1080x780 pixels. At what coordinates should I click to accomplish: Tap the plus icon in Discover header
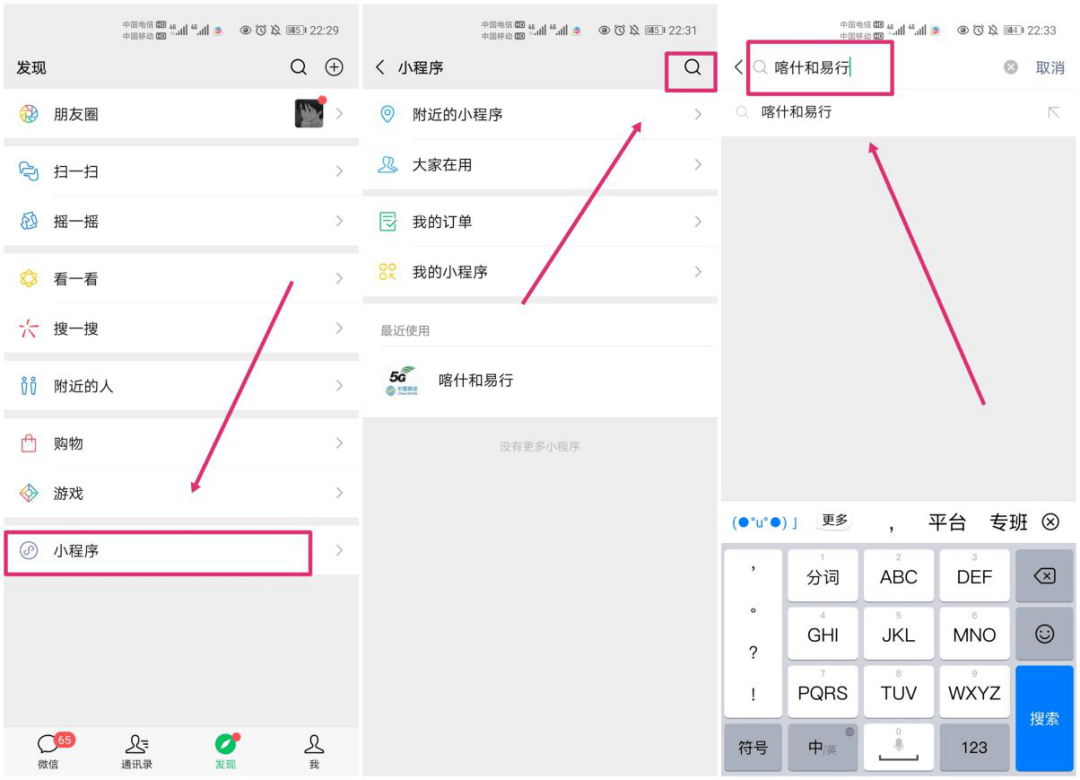pos(334,67)
